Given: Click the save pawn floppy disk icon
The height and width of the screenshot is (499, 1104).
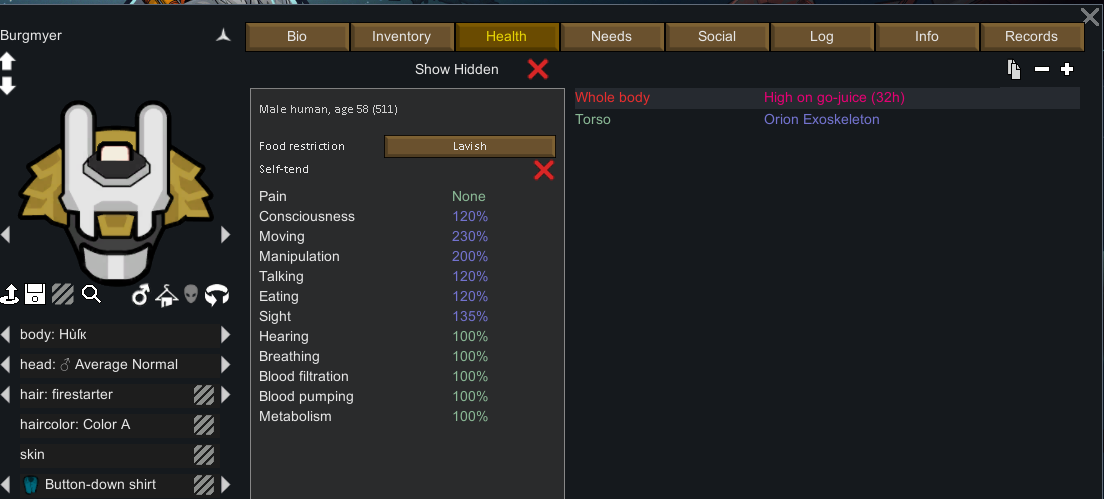Looking at the screenshot, I should [x=35, y=294].
